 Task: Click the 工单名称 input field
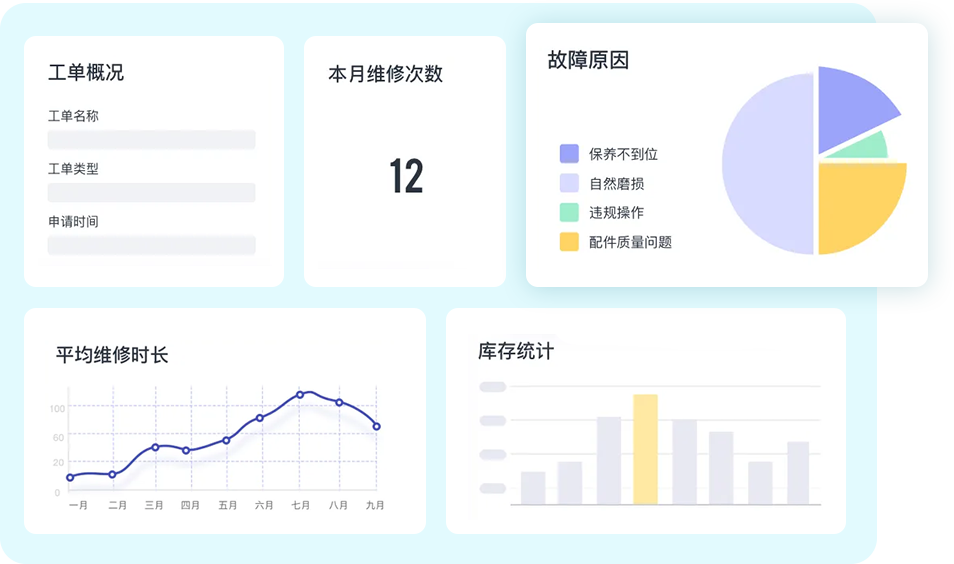151,139
